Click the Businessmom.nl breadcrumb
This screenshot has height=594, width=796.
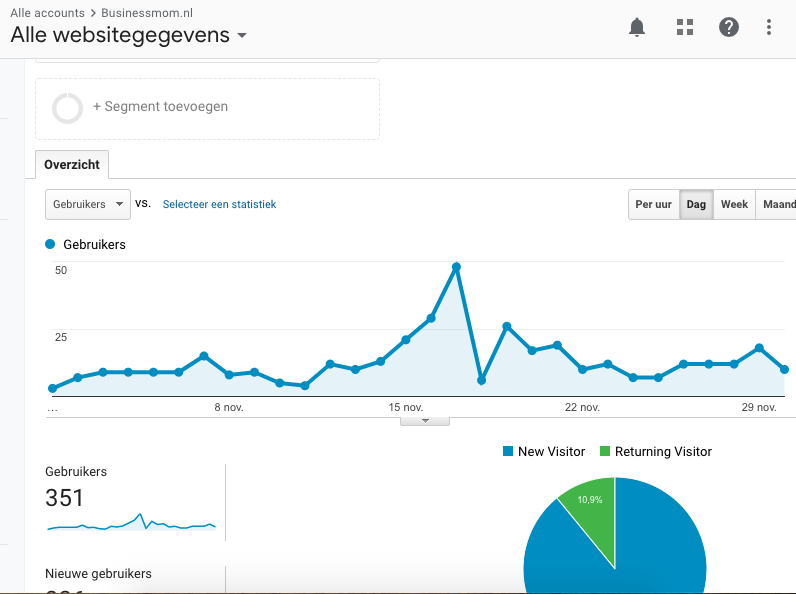click(147, 13)
